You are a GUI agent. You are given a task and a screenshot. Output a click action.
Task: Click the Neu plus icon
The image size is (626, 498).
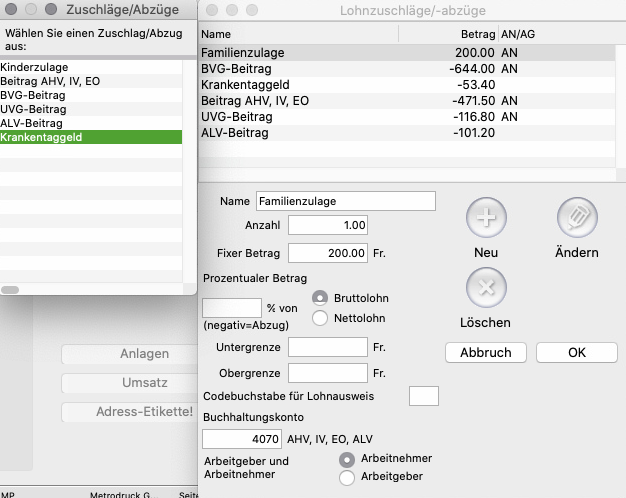tap(486, 217)
